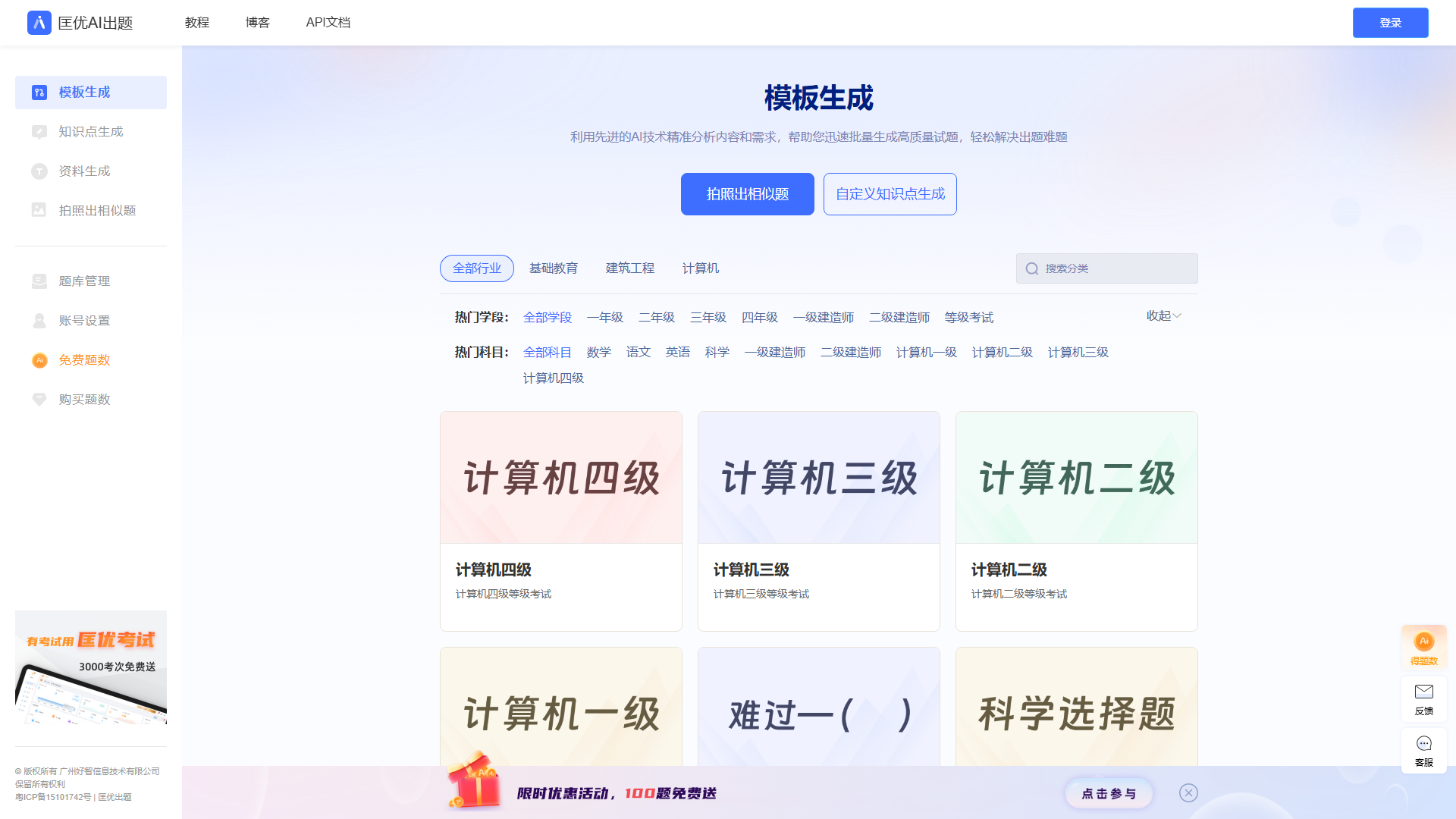Focus the 搜索分类 search field
The height and width of the screenshot is (819, 1456).
point(1107,268)
